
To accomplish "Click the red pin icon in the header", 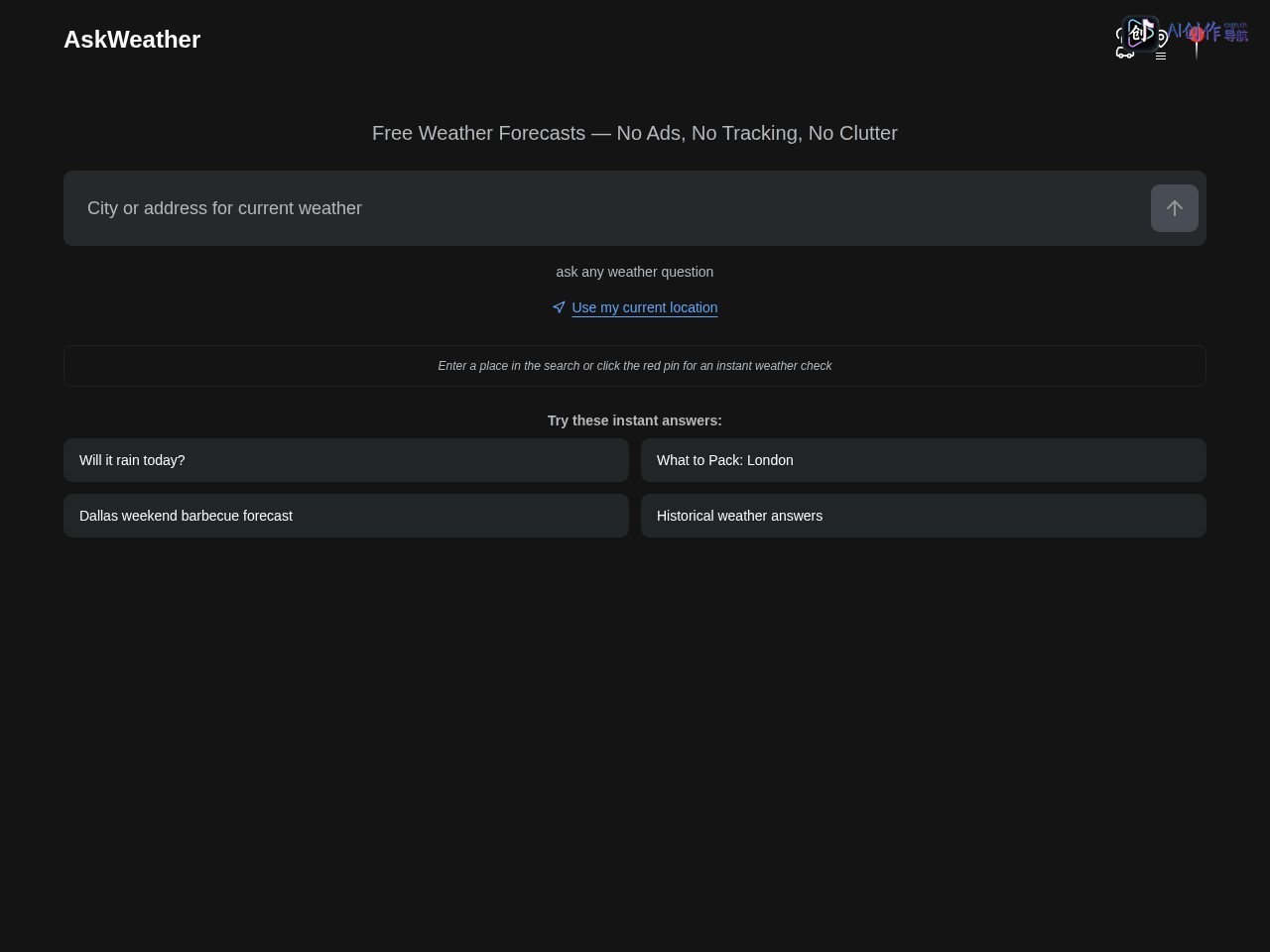I will click(x=1197, y=42).
